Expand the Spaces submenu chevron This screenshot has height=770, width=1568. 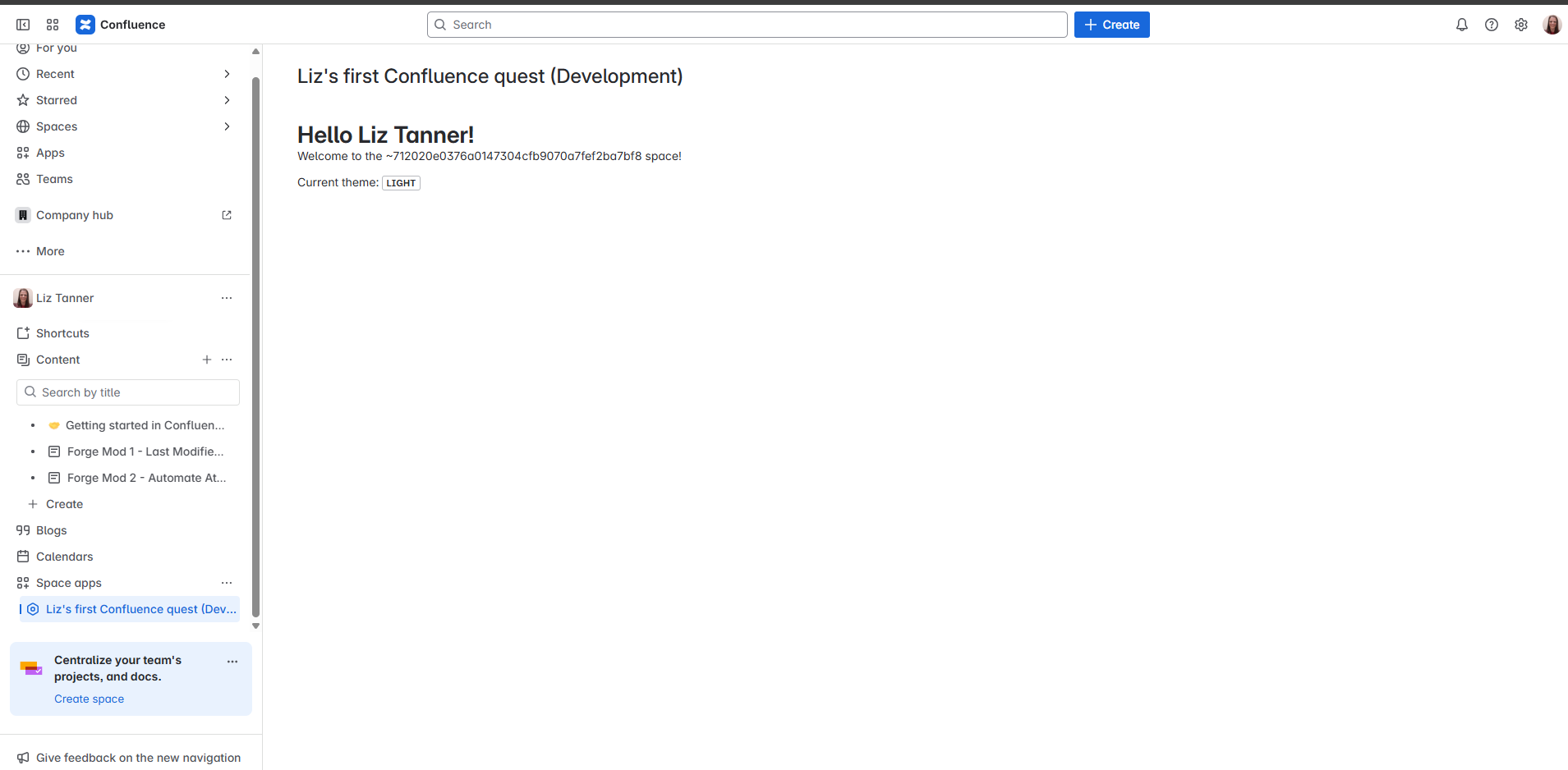(227, 126)
